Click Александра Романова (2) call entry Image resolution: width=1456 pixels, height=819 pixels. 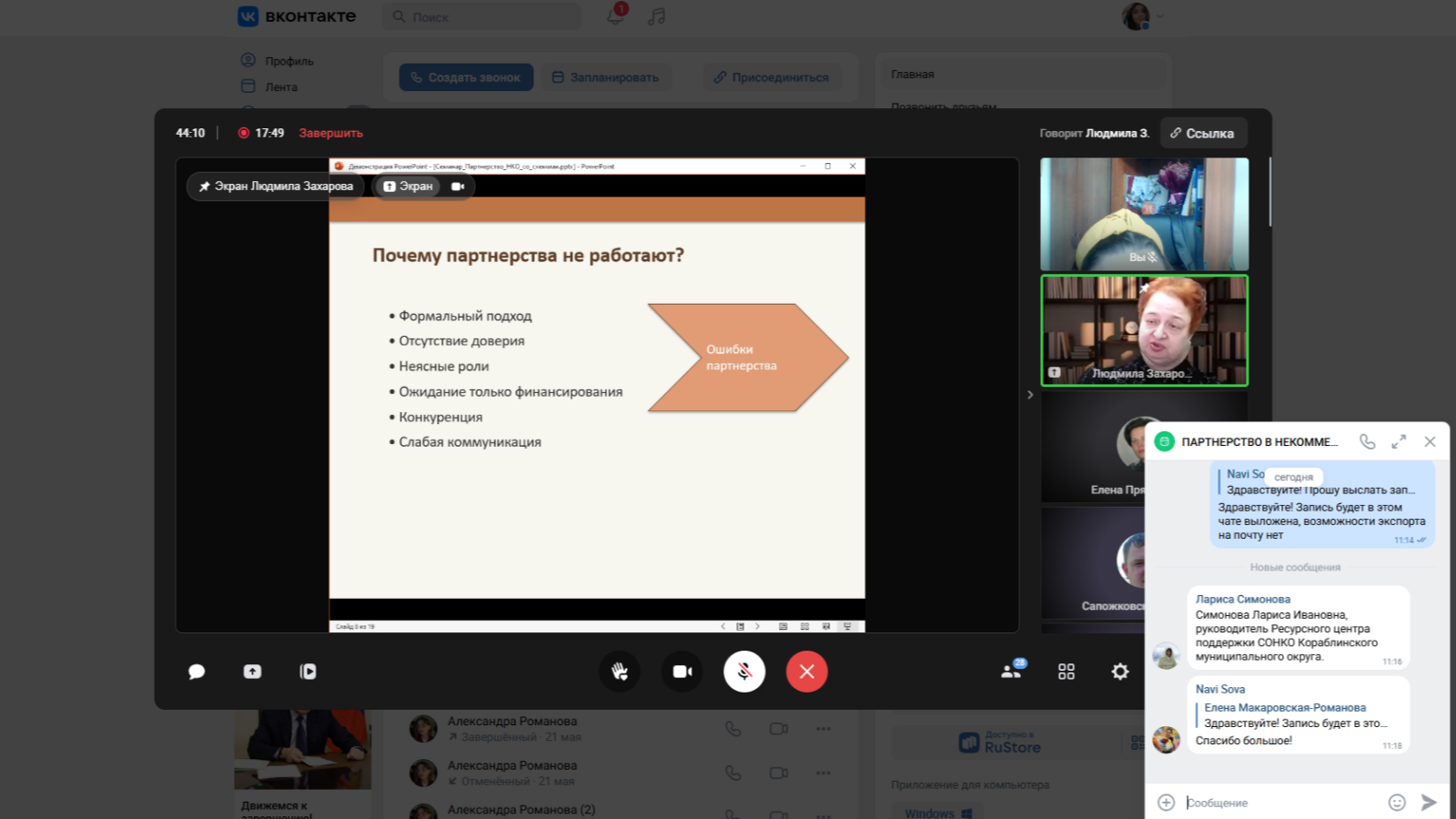[521, 809]
